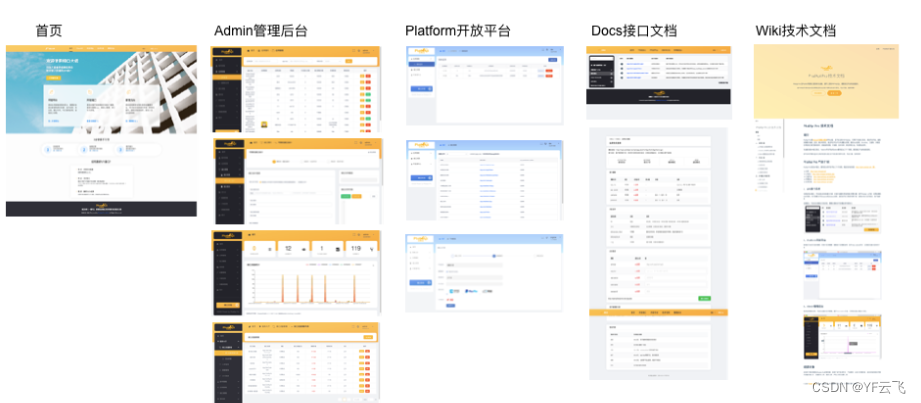Click the orange button on homepage hero
Image resolution: width=921 pixels, height=403 pixels.
point(54,78)
